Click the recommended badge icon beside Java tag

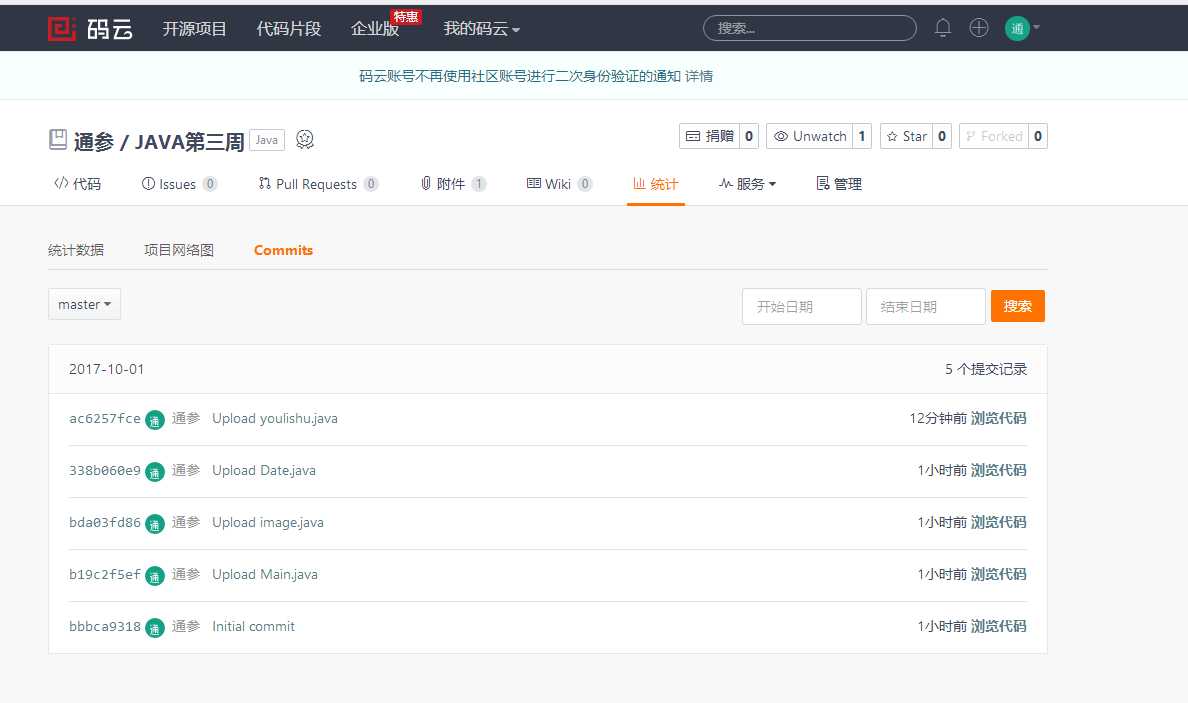[x=305, y=140]
